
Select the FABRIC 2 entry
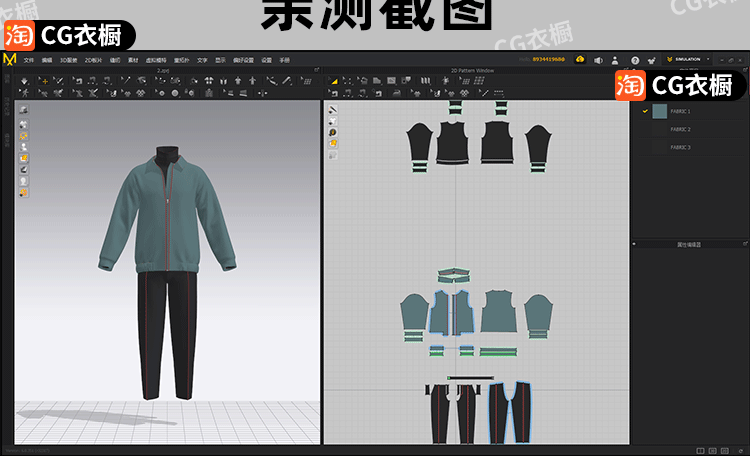[x=681, y=129]
